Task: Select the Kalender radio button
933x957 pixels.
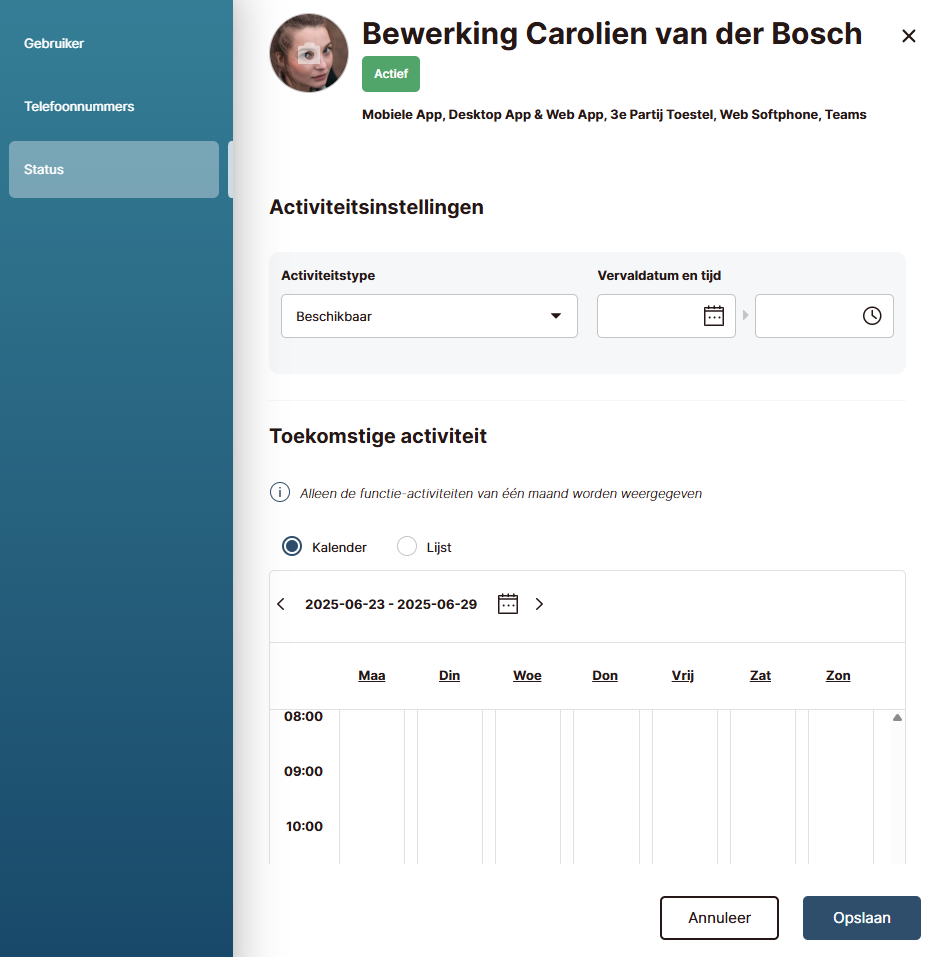Action: pos(292,547)
